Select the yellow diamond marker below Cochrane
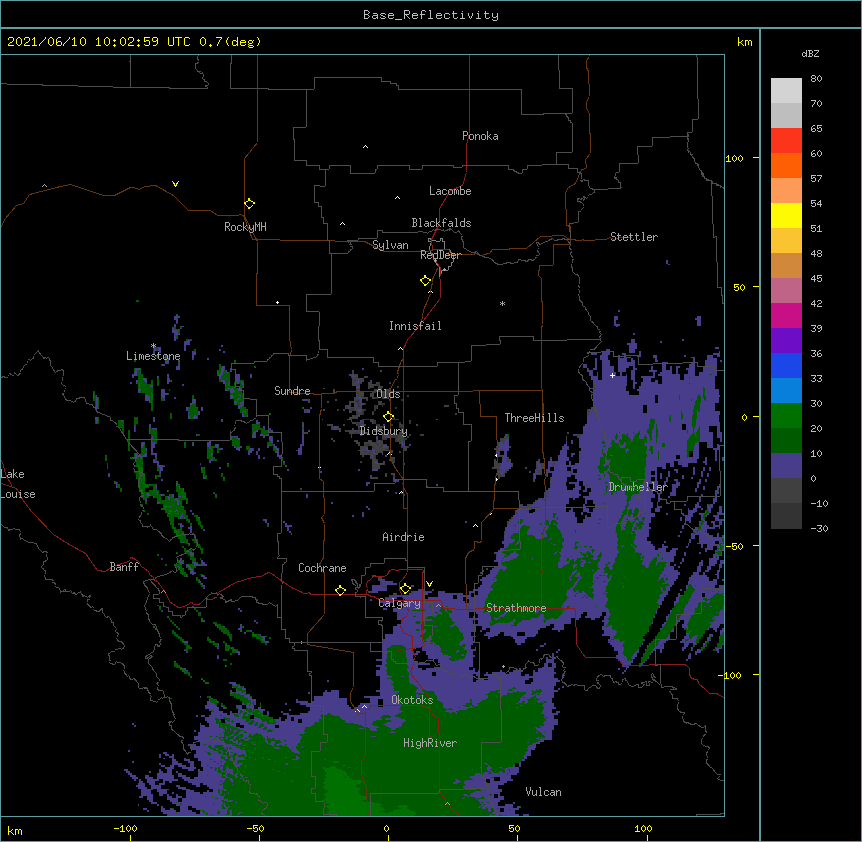Viewport: 862px width, 842px height. (340, 590)
